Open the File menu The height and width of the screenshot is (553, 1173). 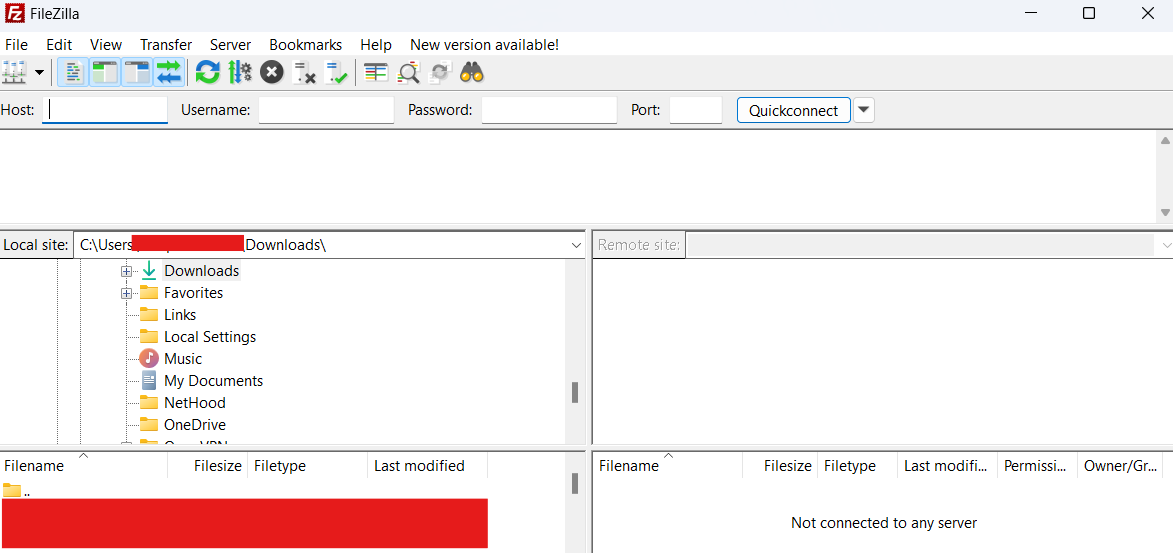click(16, 45)
